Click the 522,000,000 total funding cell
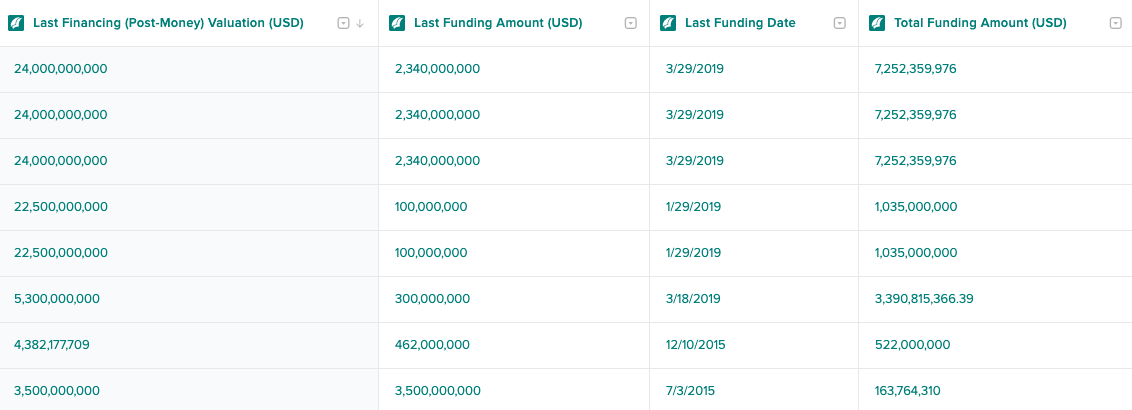The width and height of the screenshot is (1132, 410). pyautogui.click(x=996, y=345)
